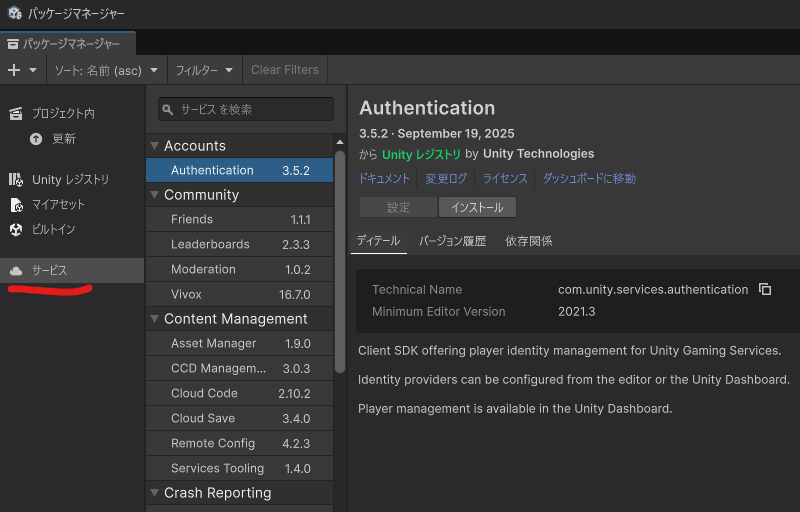The image size is (800, 512).
Task: Open ビルトイン packages in sidebar
Action: coord(53,230)
